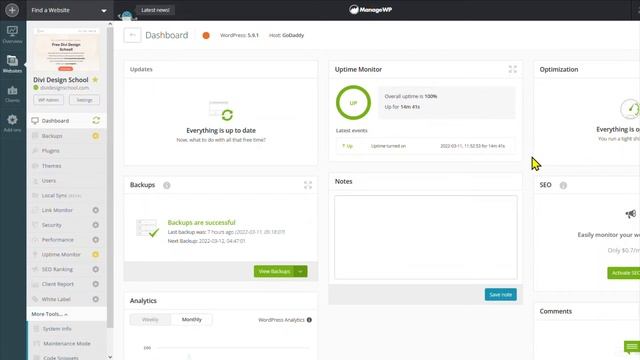640x360 pixels.
Task: Click the ManageWP logo
Action: pyautogui.click(x=371, y=10)
